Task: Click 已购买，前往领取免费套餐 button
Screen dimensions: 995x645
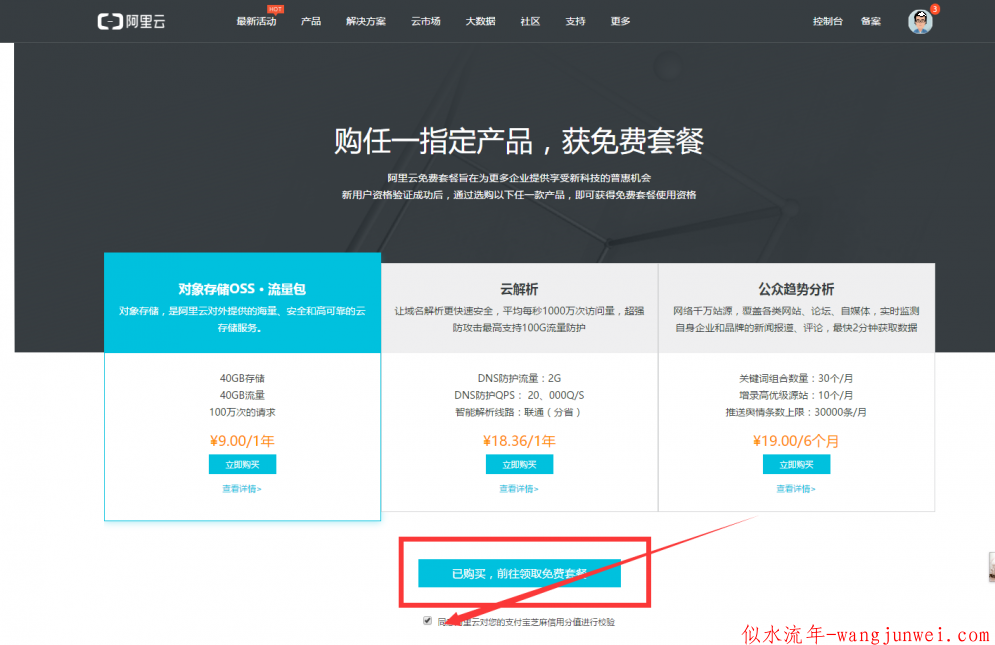Action: click(x=519, y=573)
